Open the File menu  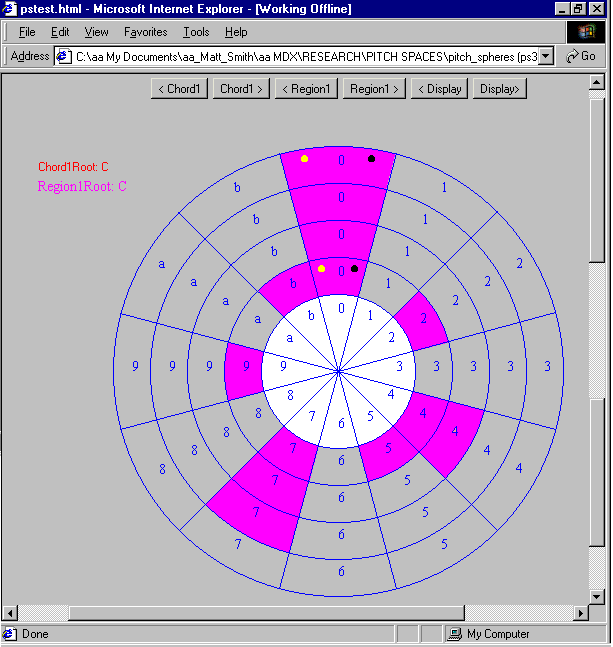27,32
